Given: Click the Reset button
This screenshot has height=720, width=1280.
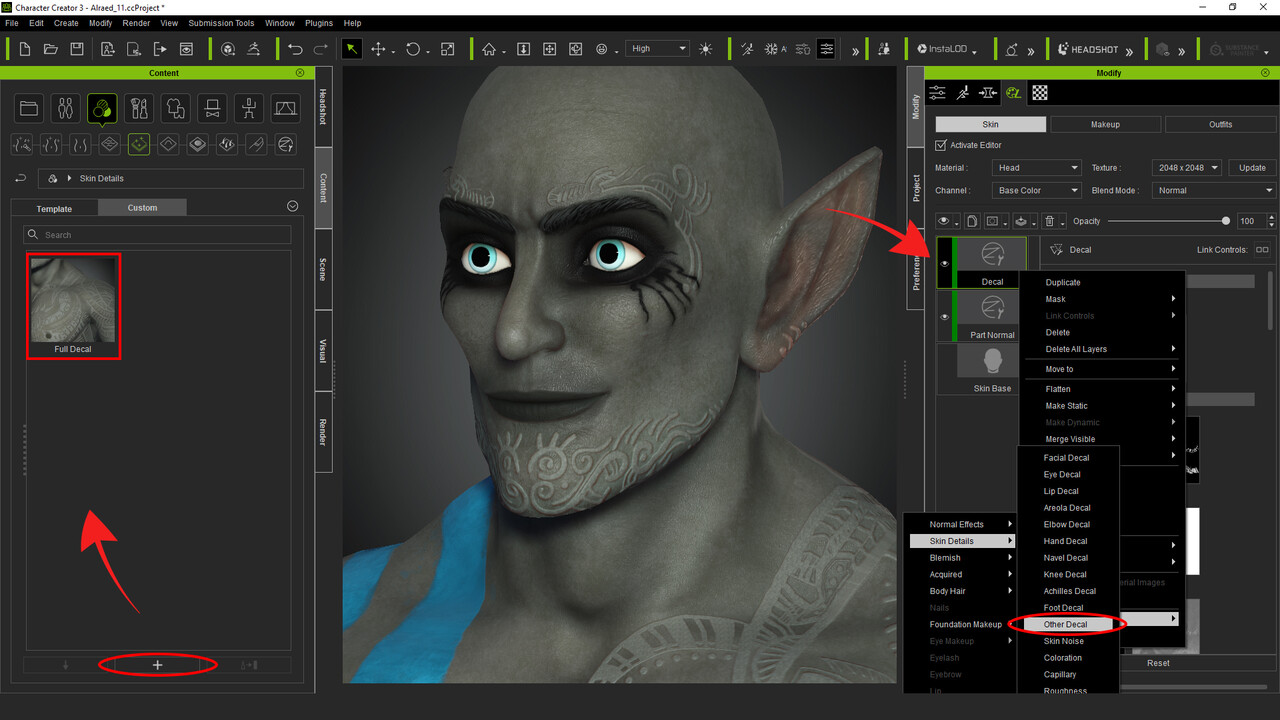Looking at the screenshot, I should click(x=1158, y=663).
